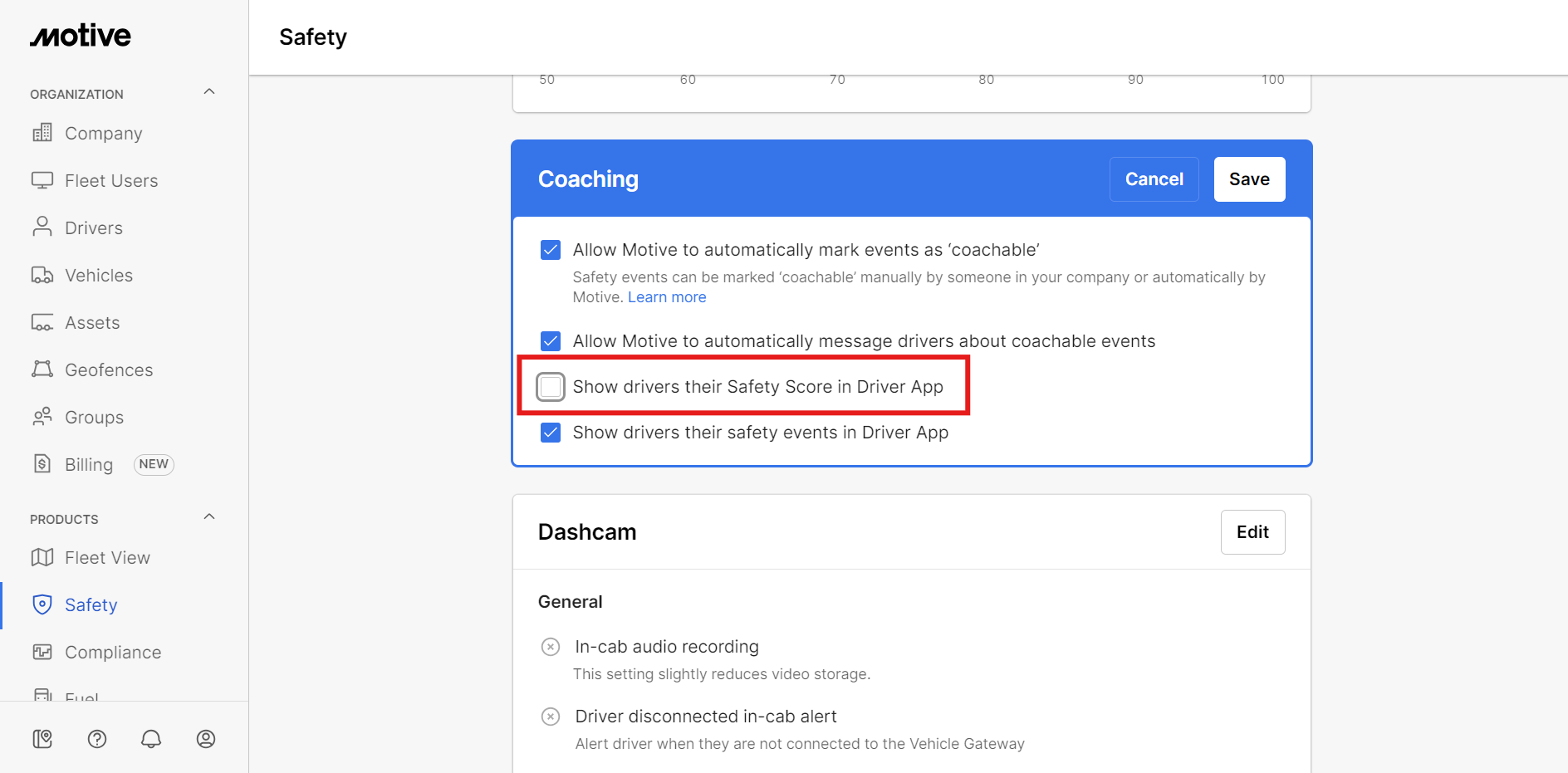
Task: Uncheck automatically message drivers about coachable events
Action: click(x=551, y=341)
